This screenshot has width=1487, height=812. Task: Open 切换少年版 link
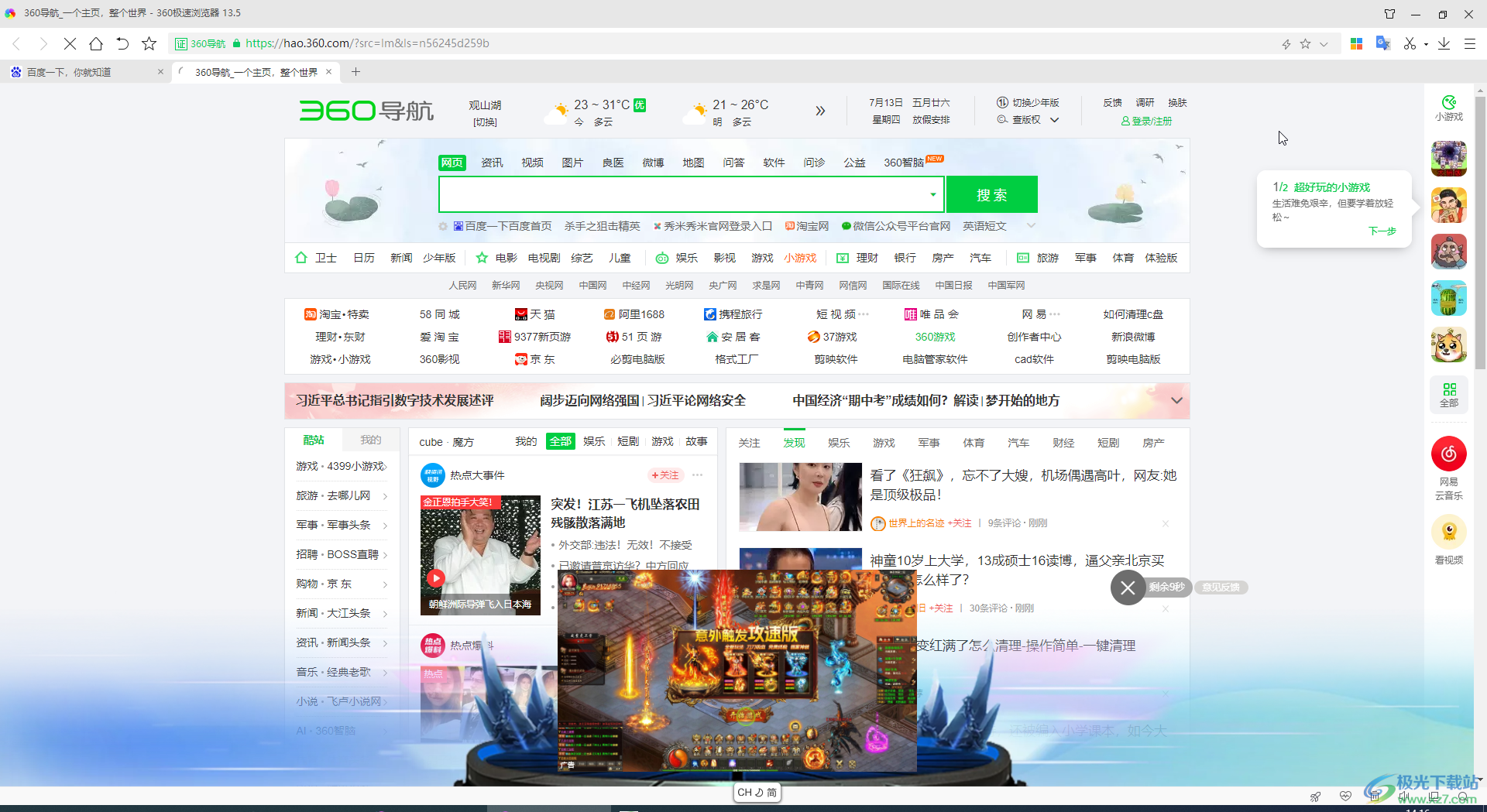1029,102
